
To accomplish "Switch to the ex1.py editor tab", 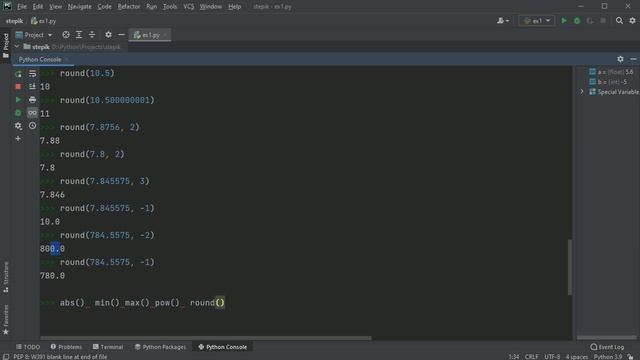I will (x=150, y=35).
